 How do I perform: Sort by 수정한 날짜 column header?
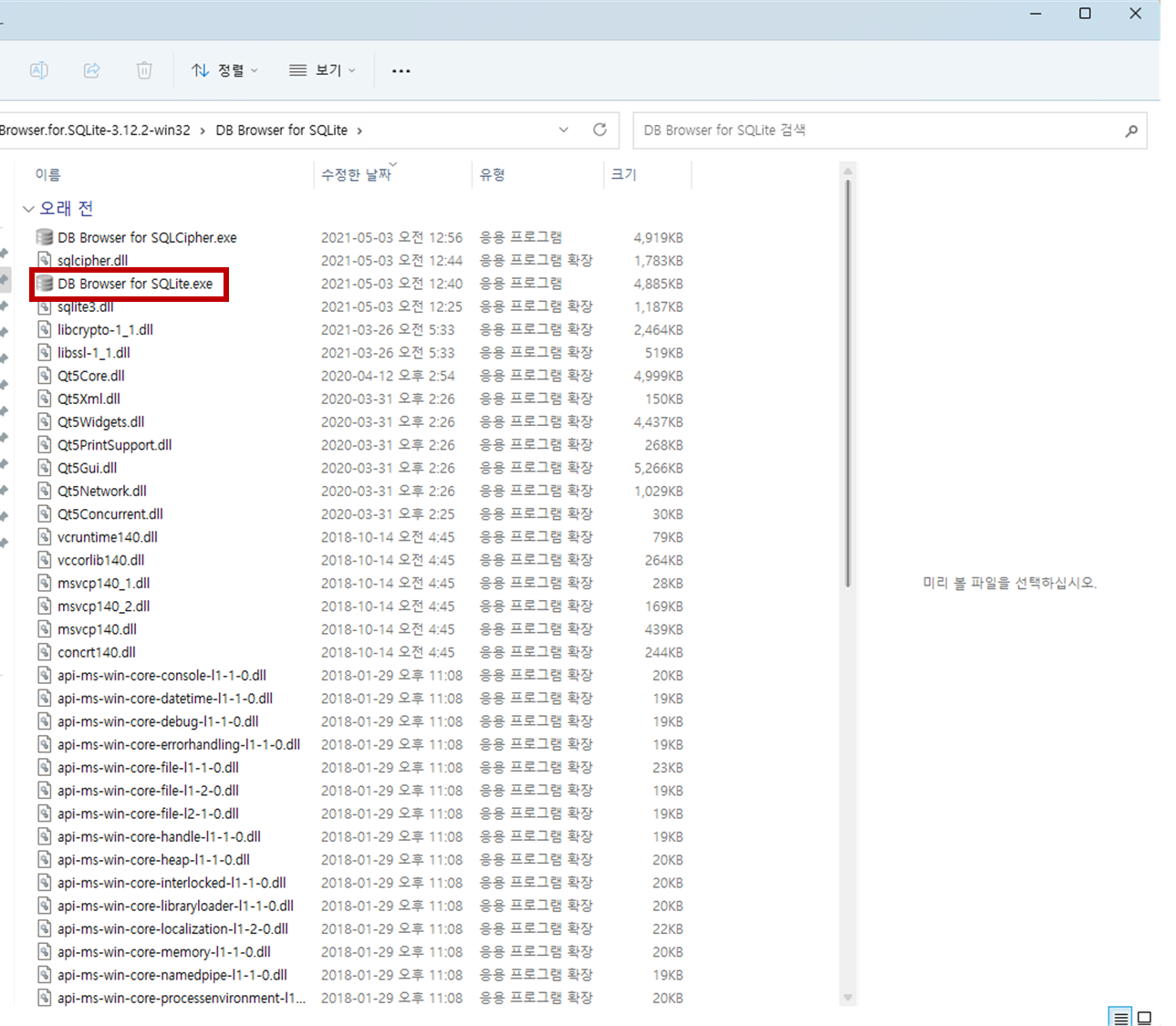tap(356, 174)
